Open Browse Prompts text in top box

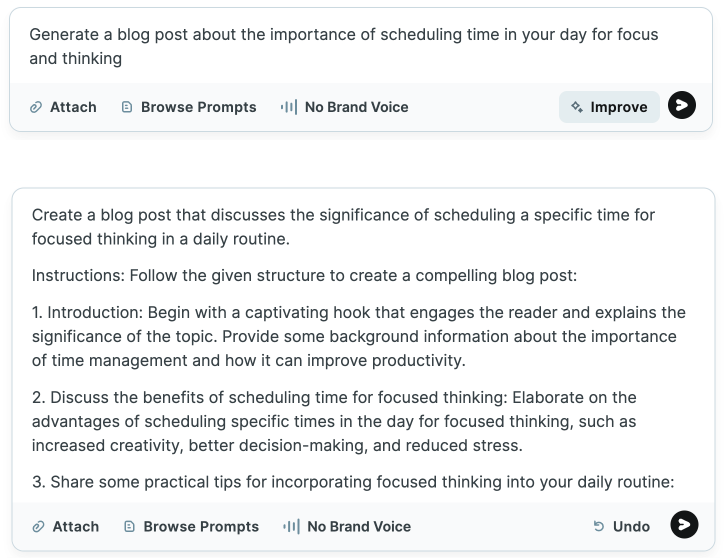pos(198,107)
